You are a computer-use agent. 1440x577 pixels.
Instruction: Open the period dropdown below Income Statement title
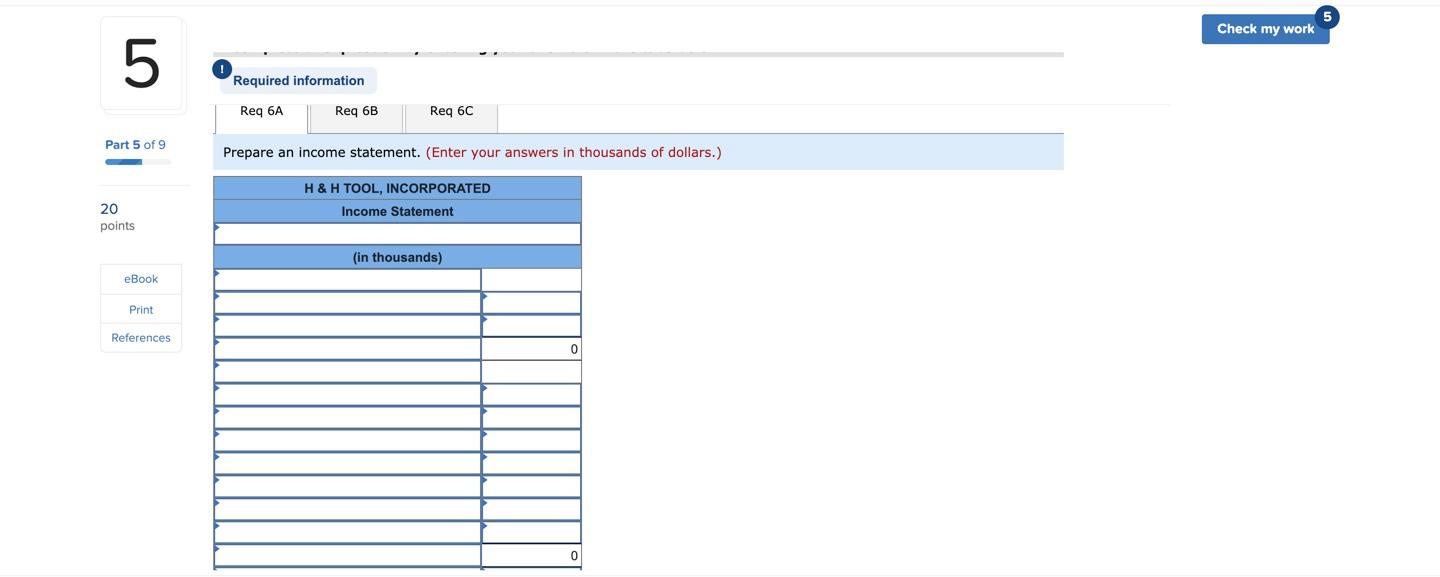(397, 234)
